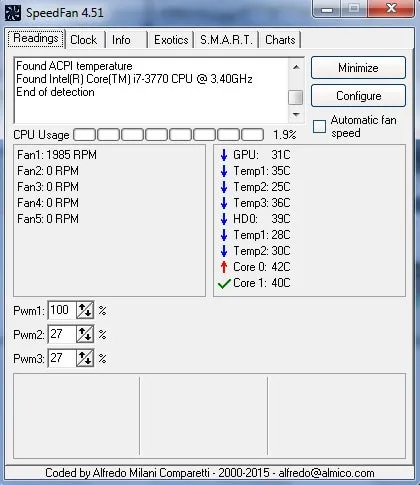
Task: Click the 'HD0: 39C' temperature text
Action: 262,219
